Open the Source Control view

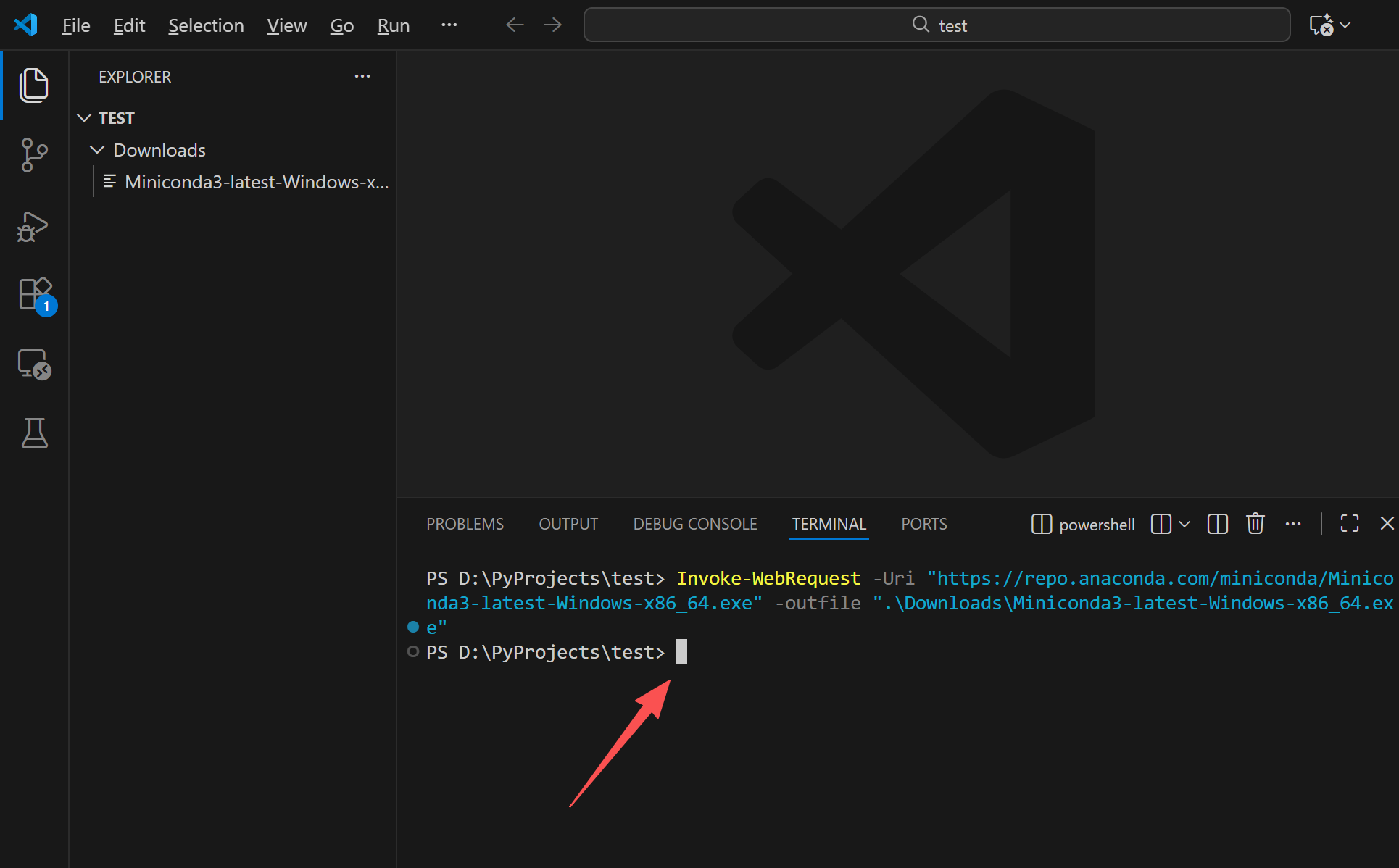point(33,155)
